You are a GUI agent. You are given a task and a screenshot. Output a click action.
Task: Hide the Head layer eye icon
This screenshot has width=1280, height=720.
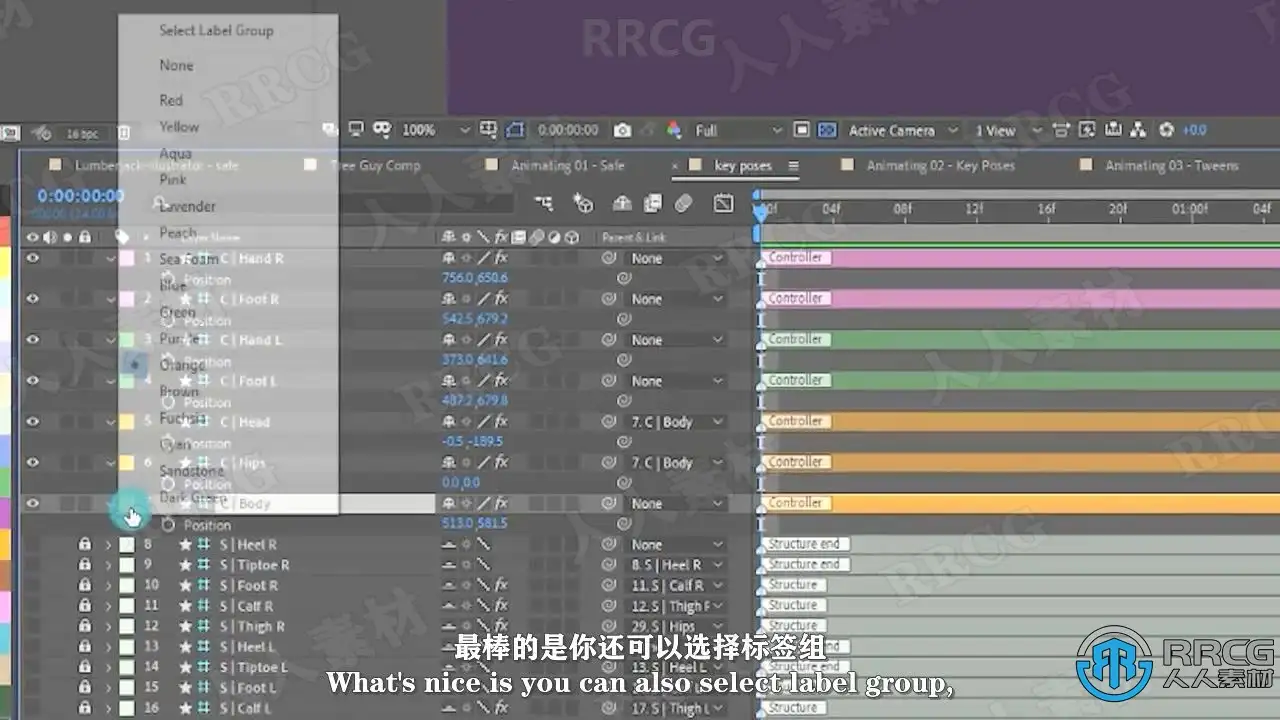tap(33, 422)
